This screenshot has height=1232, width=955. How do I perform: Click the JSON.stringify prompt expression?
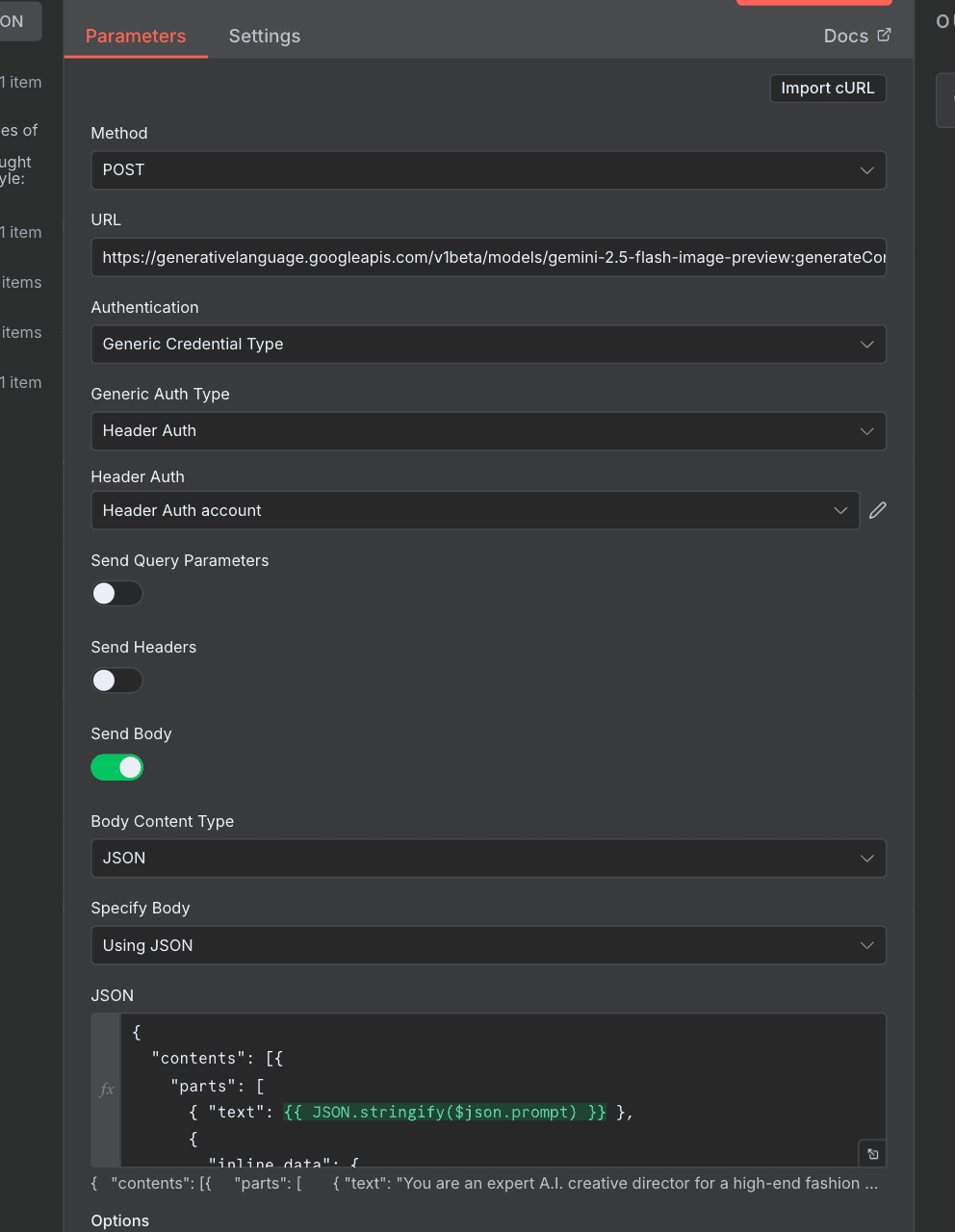pyautogui.click(x=445, y=1113)
